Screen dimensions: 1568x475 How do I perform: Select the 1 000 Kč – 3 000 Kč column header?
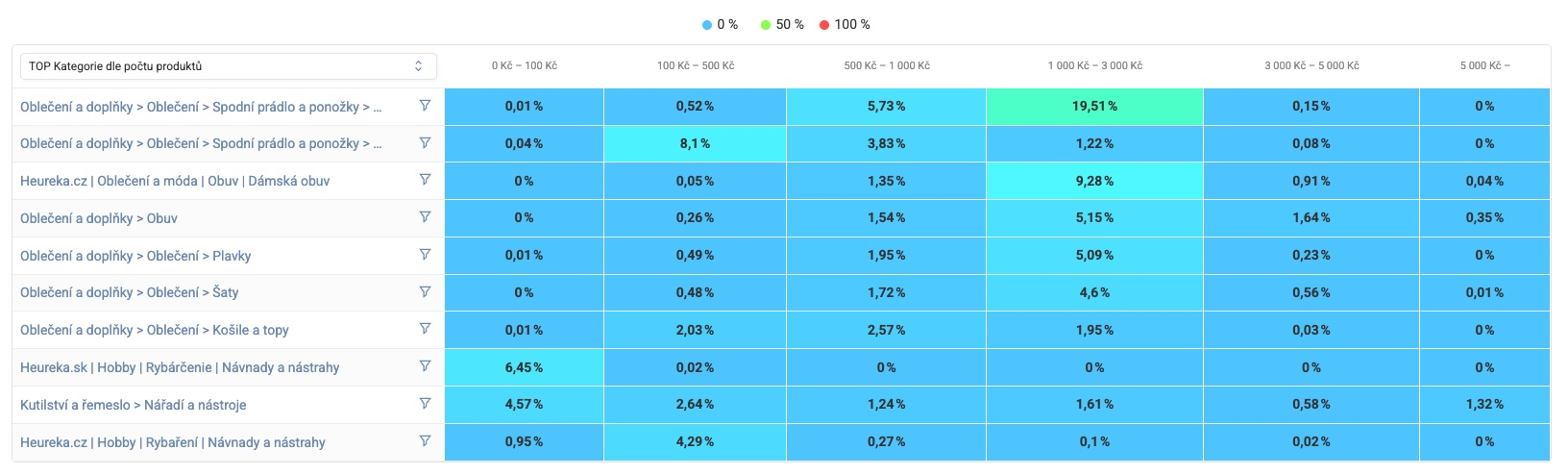pos(1094,66)
